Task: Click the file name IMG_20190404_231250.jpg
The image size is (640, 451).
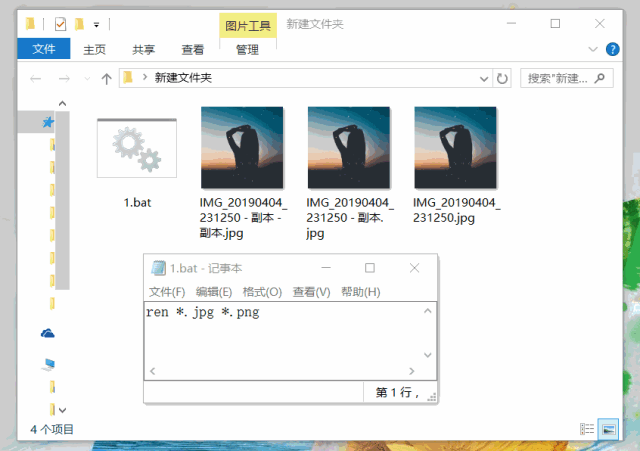Action: pyautogui.click(x=456, y=210)
